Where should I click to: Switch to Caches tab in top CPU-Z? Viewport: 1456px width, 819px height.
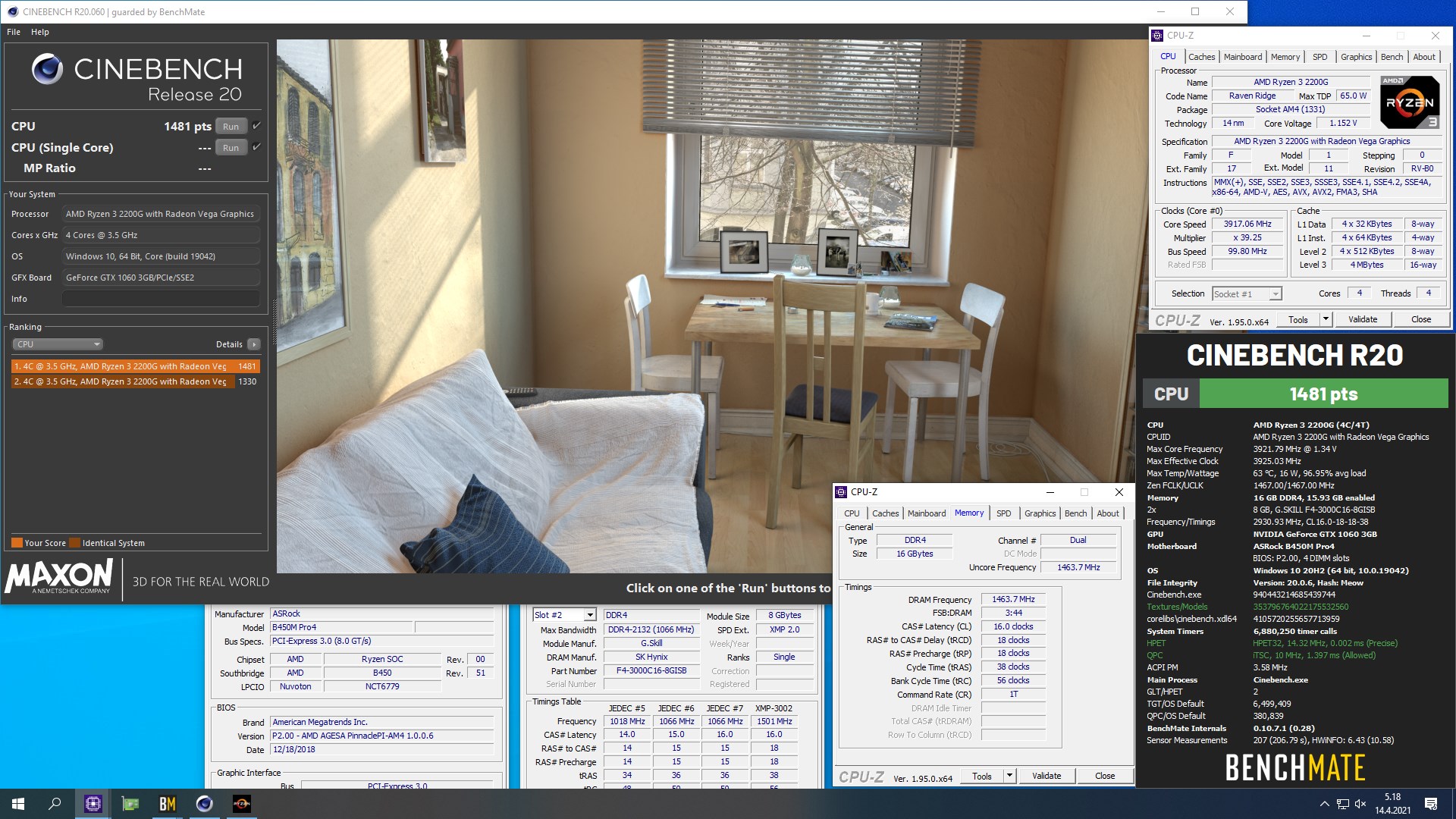[1201, 57]
